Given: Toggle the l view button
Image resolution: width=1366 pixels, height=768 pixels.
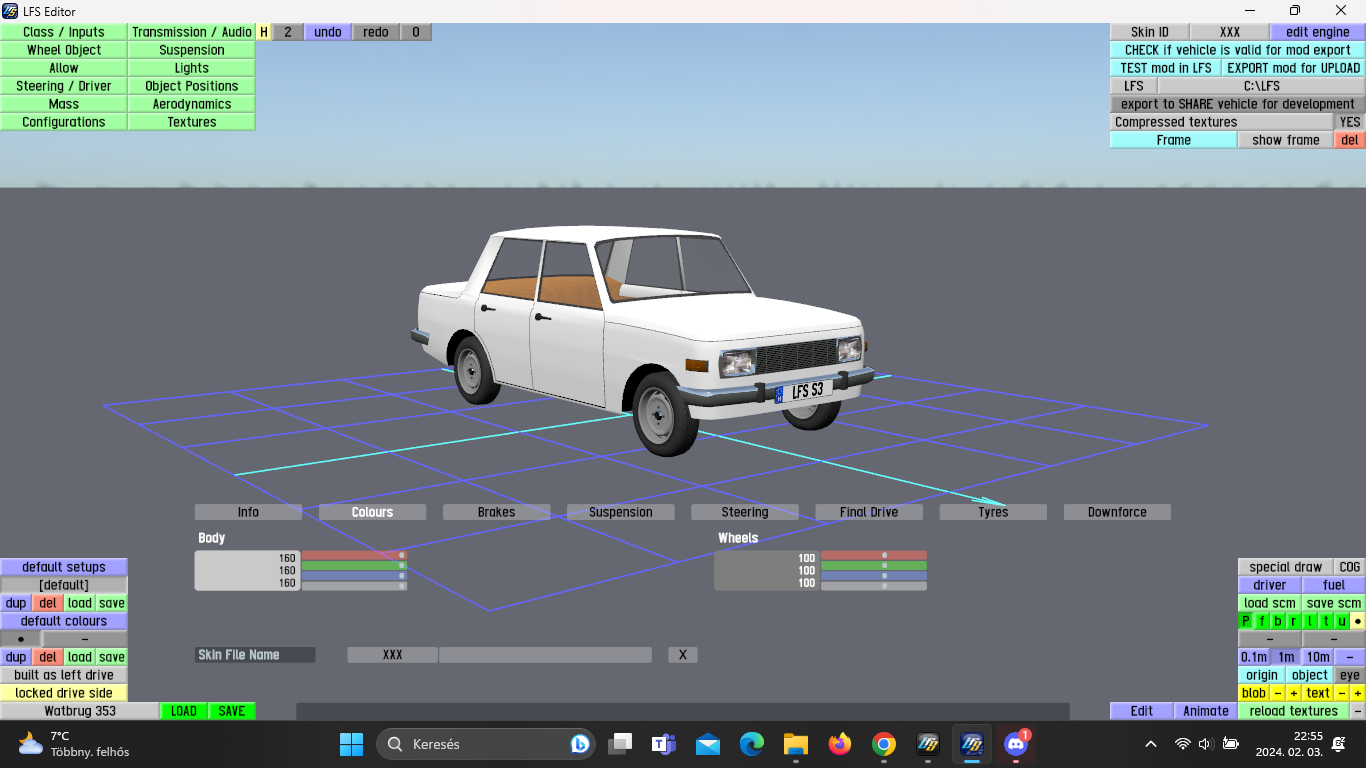Looking at the screenshot, I should click(x=1310, y=621).
